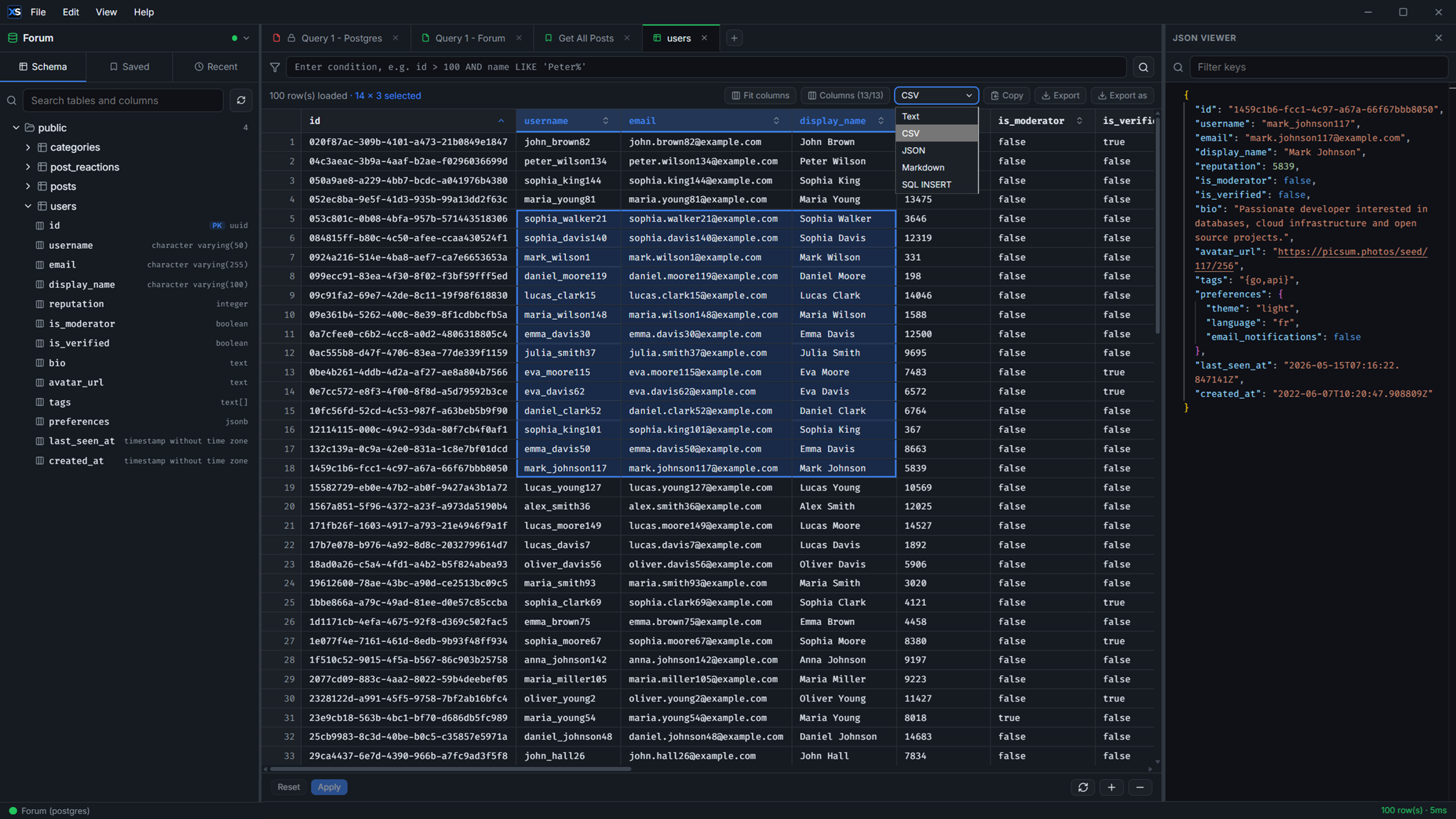The height and width of the screenshot is (819, 1456).
Task: Click the horizontal scrollbar under the table
Action: (451, 769)
